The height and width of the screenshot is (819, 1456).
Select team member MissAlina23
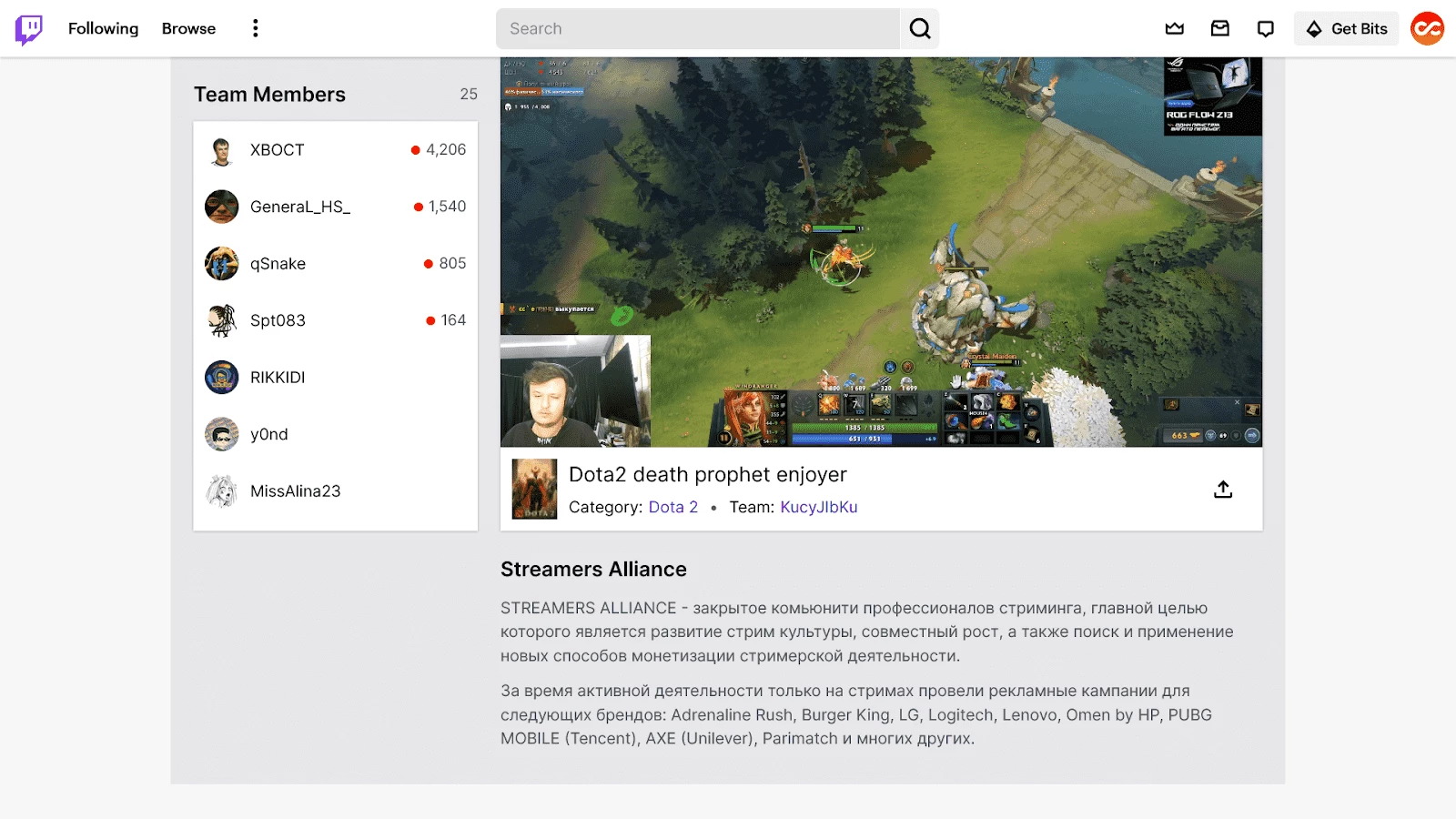pyautogui.click(x=336, y=491)
